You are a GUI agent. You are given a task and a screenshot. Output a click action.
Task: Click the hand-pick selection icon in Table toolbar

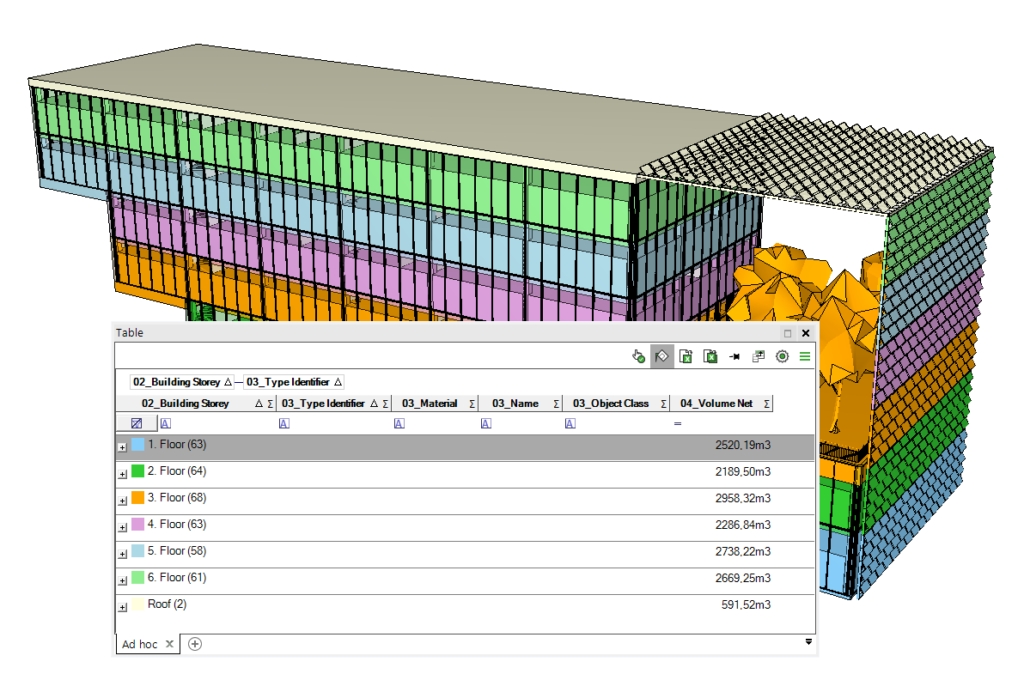[x=638, y=356]
